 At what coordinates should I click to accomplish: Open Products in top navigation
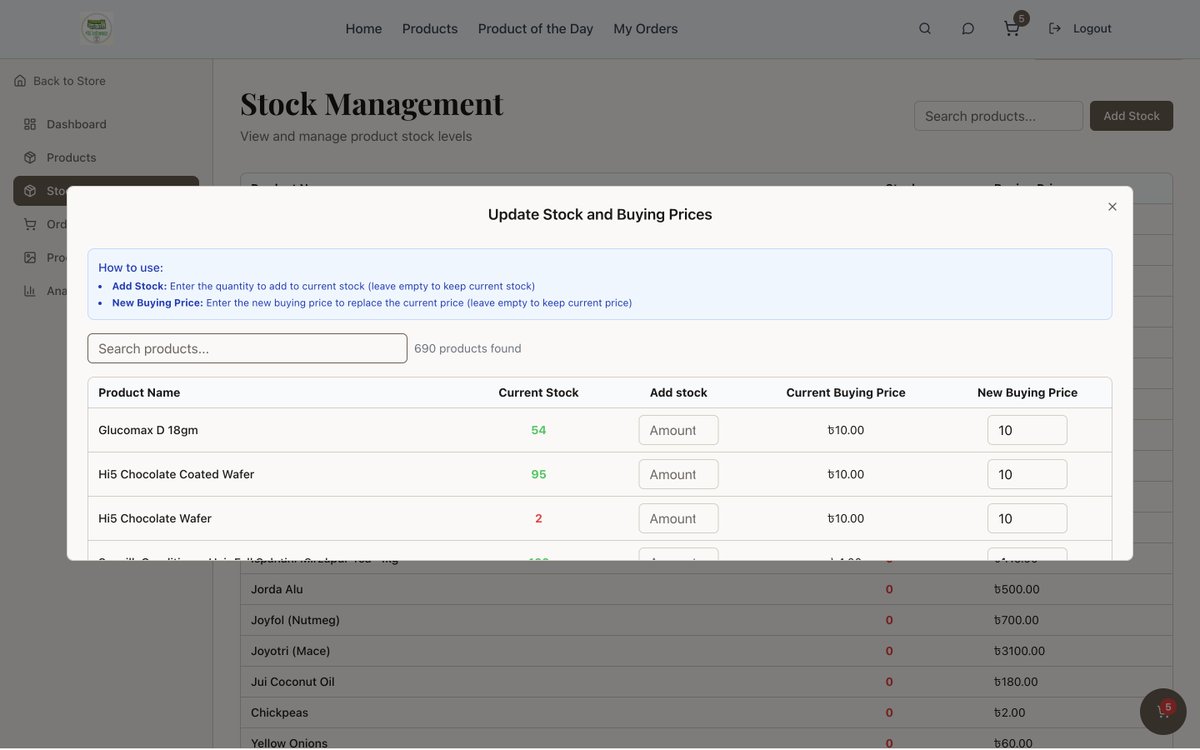430,29
